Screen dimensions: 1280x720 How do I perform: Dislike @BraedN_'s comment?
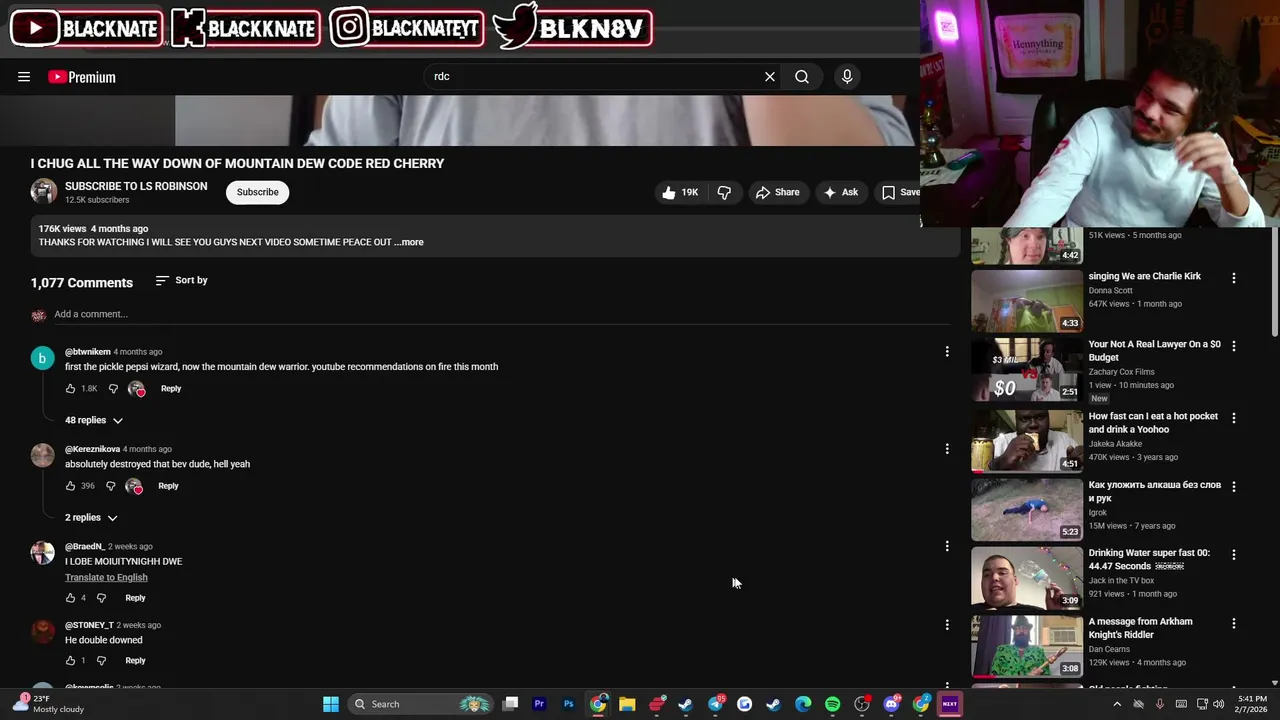101,598
